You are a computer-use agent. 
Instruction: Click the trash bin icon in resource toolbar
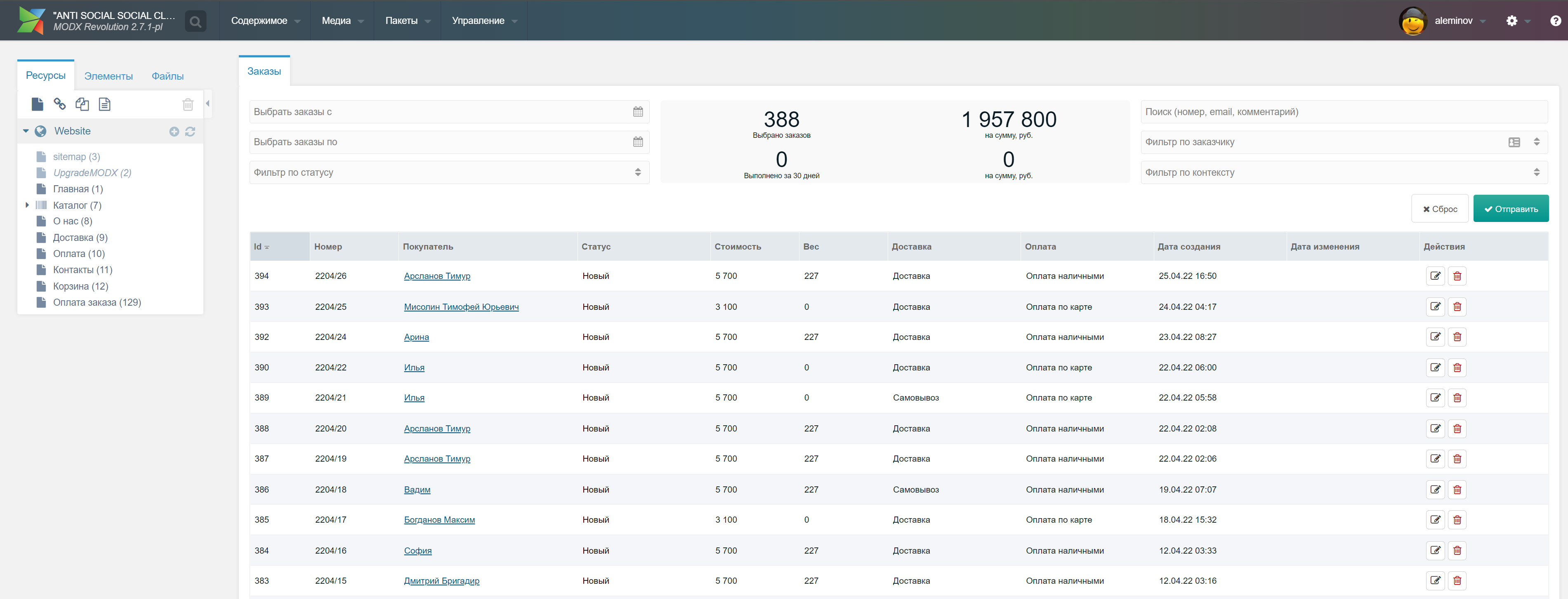pyautogui.click(x=188, y=104)
